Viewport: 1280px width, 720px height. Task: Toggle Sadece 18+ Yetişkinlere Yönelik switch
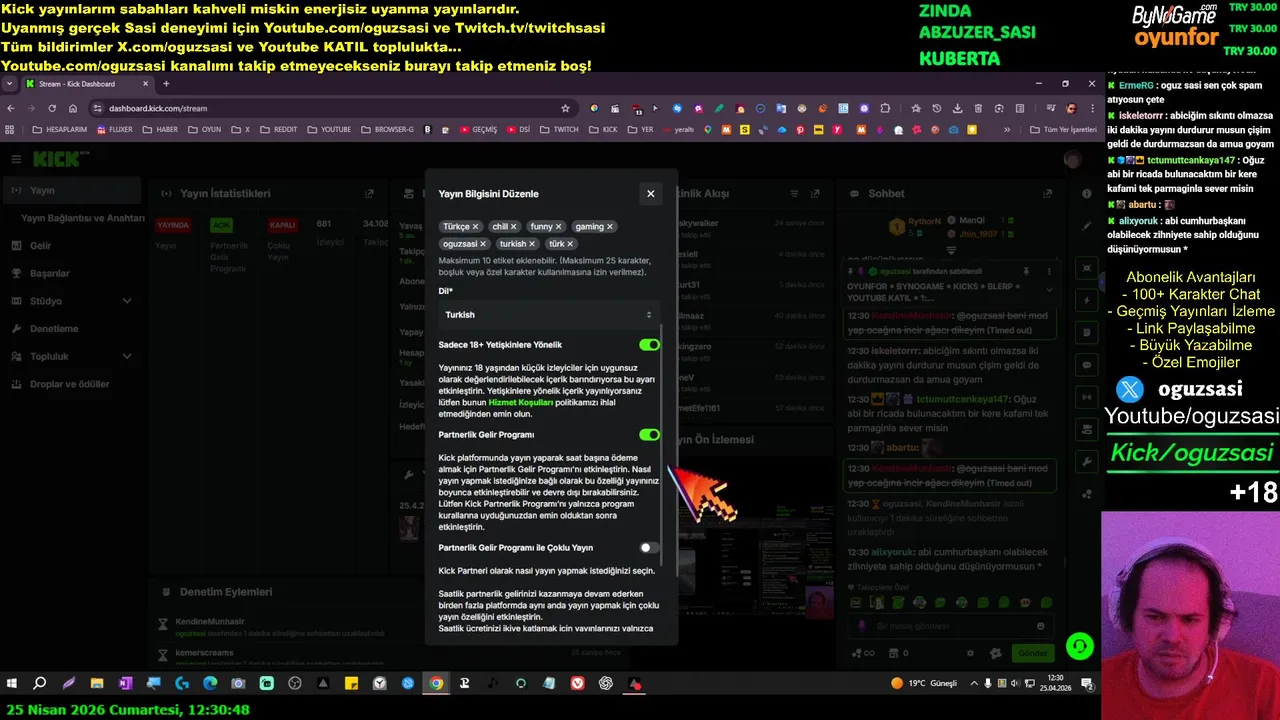(649, 345)
